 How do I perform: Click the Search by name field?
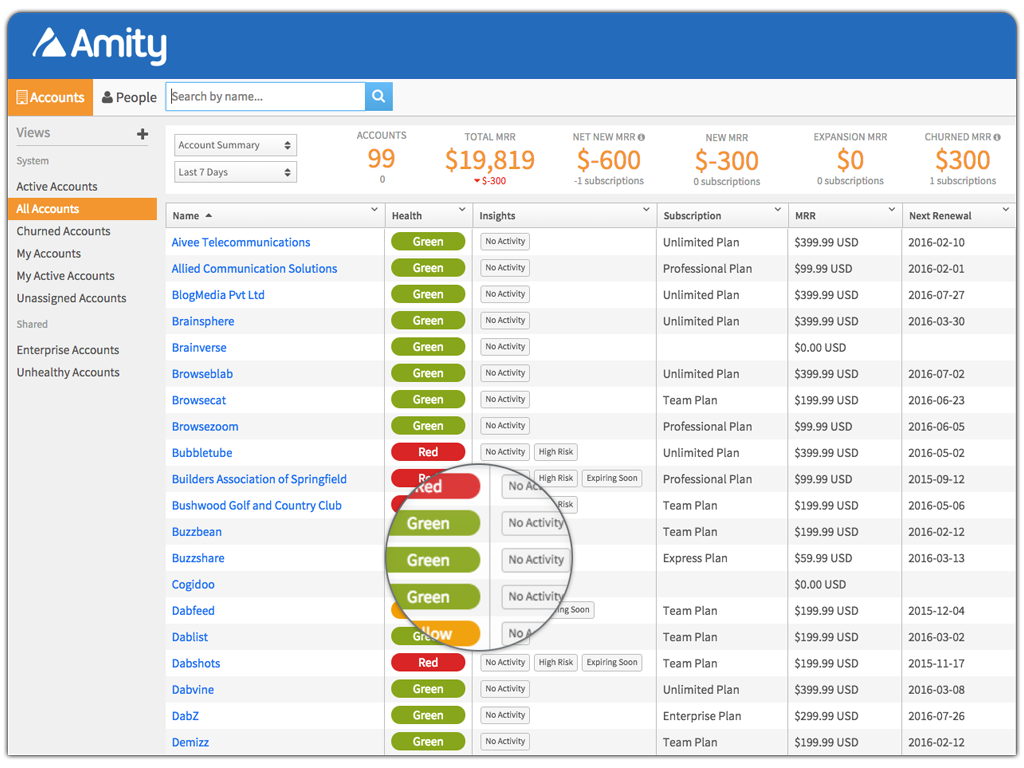pyautogui.click(x=265, y=97)
